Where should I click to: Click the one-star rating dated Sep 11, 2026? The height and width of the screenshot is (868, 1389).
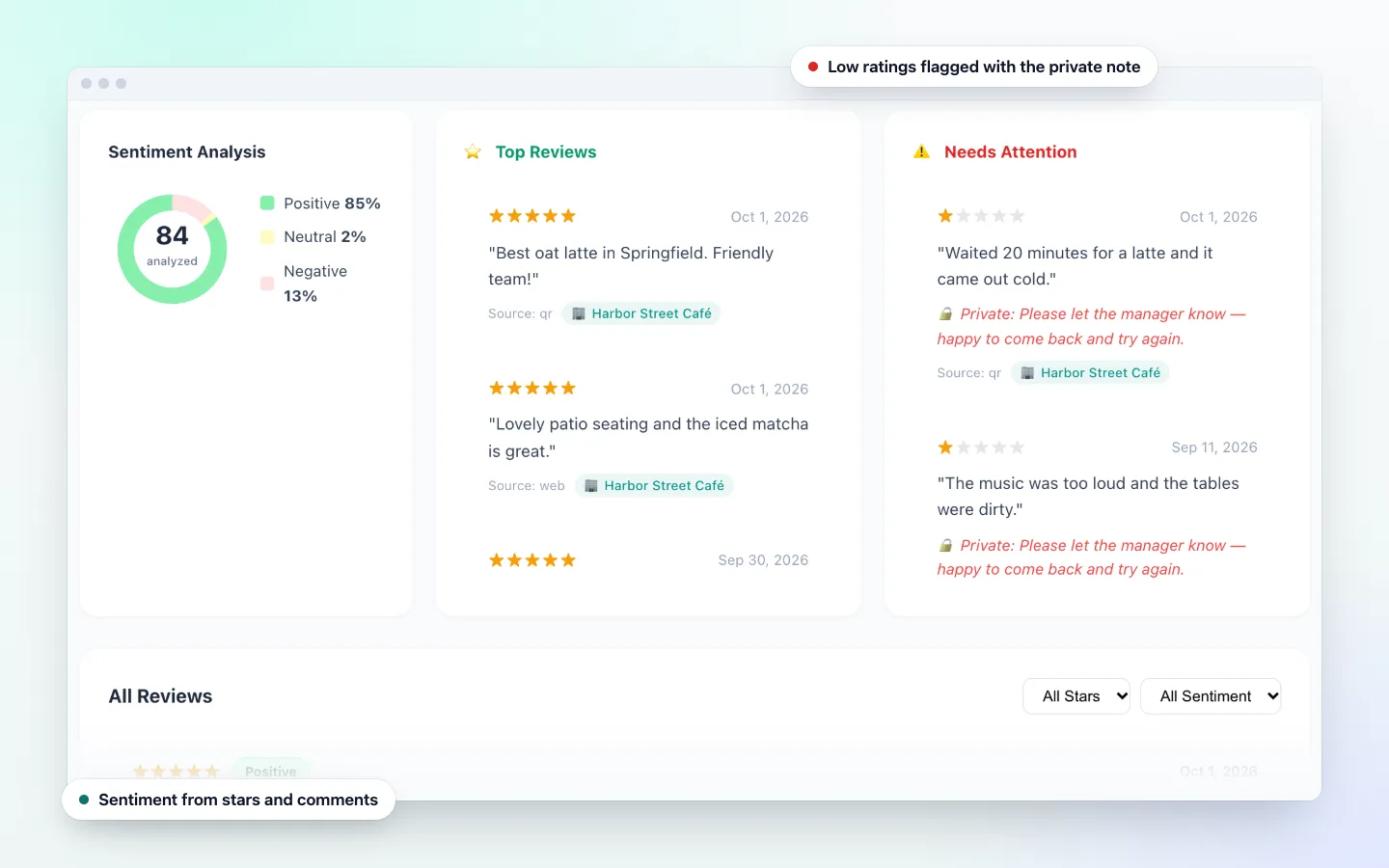pyautogui.click(x=981, y=448)
